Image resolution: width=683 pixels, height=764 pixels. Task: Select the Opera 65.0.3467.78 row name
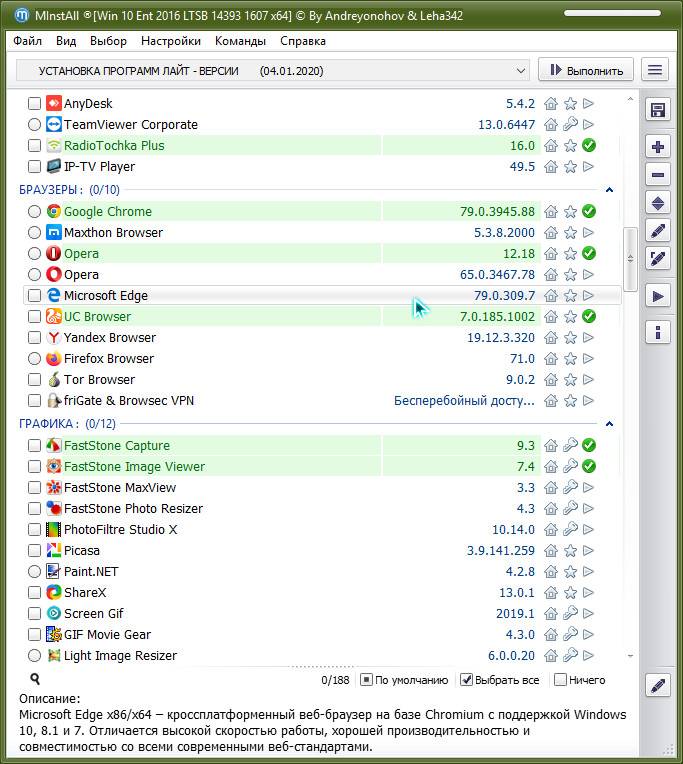(x=81, y=275)
